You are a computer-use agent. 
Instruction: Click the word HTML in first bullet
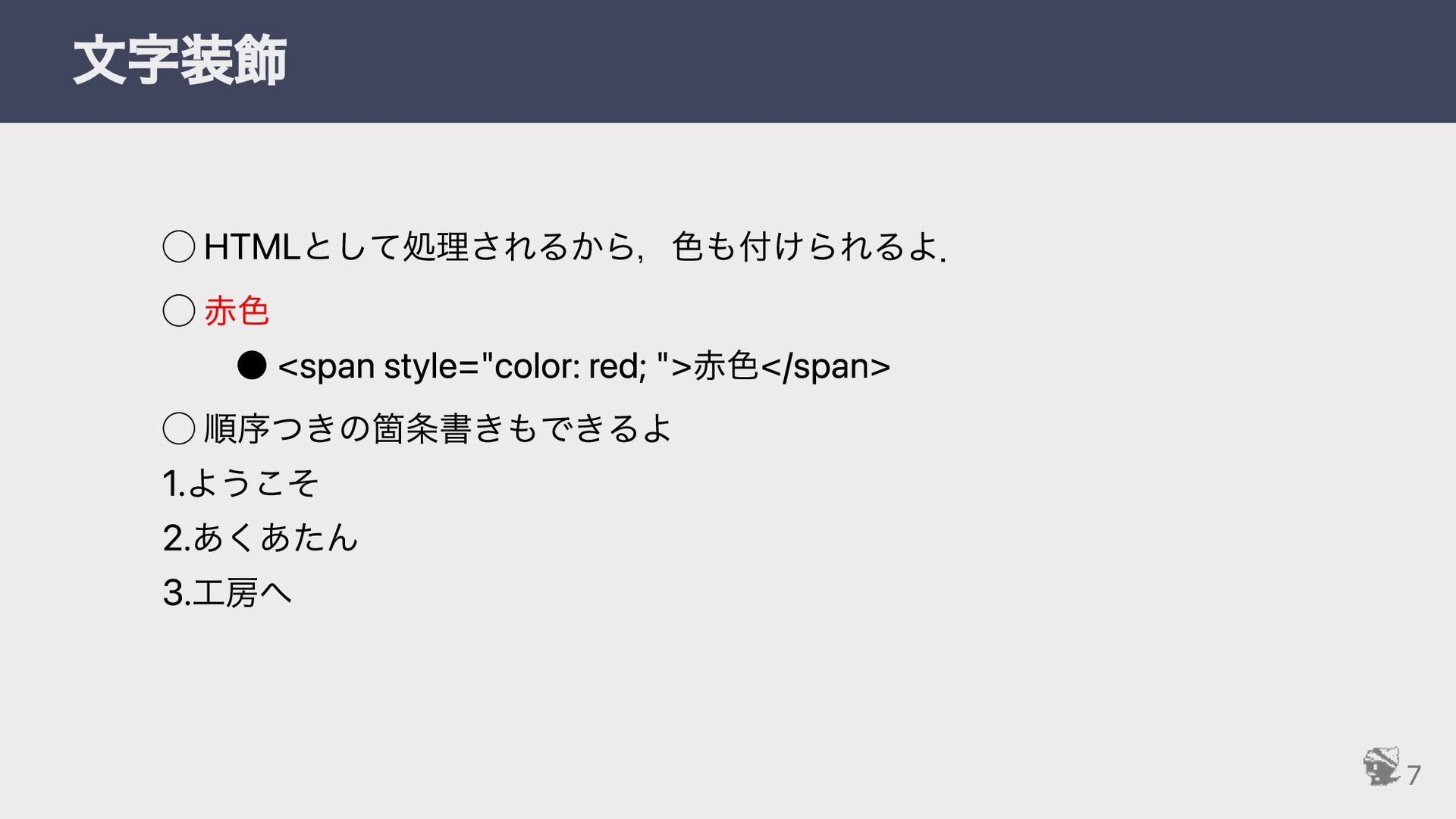click(253, 247)
